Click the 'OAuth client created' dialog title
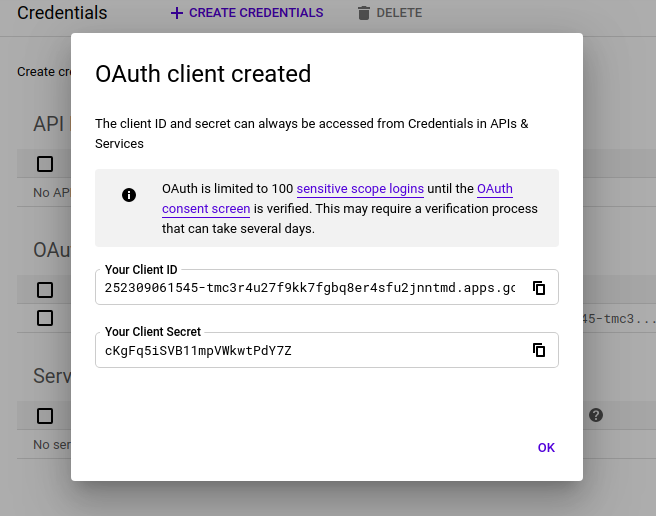 point(203,74)
